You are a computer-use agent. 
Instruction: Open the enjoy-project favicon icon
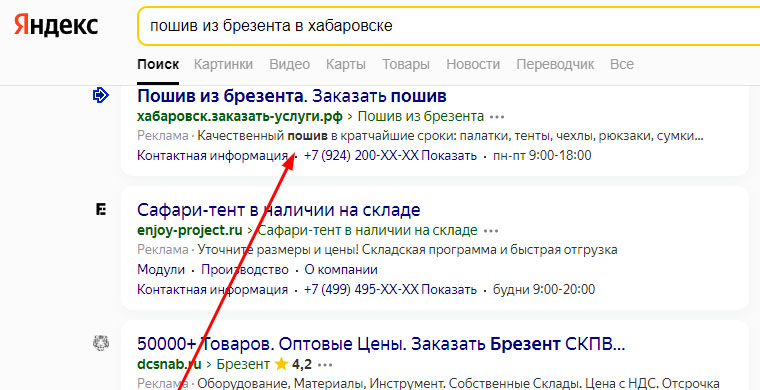pos(101,210)
